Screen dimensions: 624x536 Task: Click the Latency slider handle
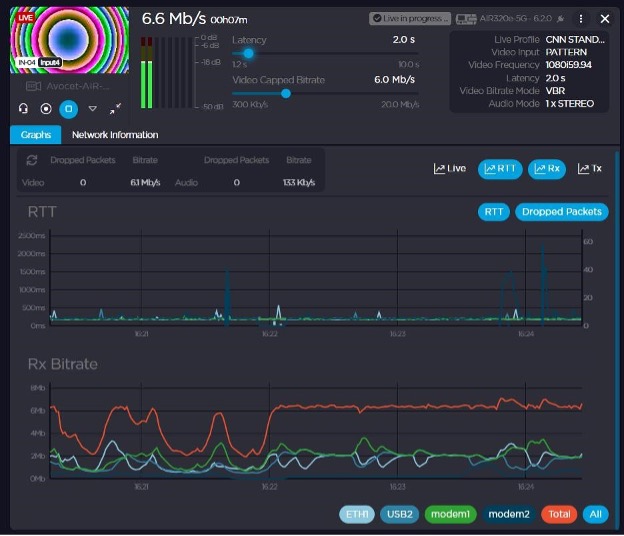(248, 53)
